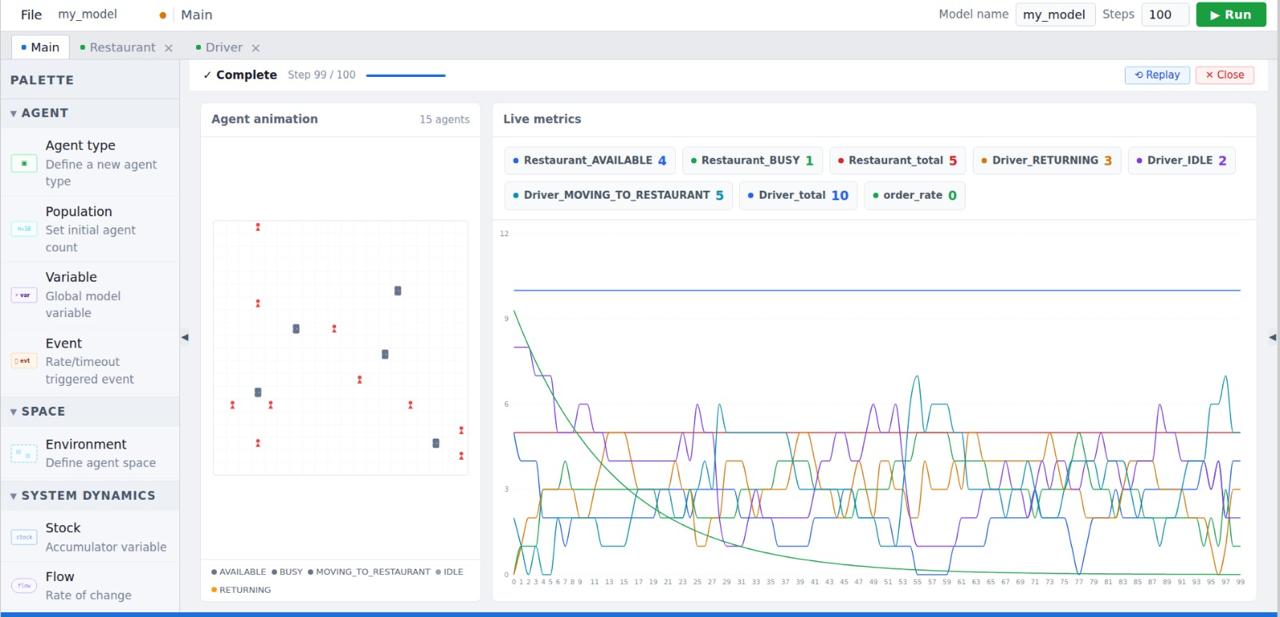Select the Environment palette item
The image size is (1280, 617).
click(x=90, y=453)
